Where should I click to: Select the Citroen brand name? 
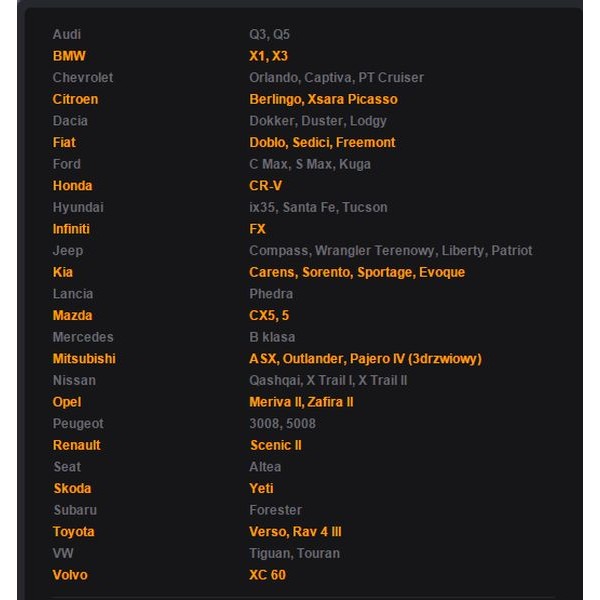click(75, 99)
